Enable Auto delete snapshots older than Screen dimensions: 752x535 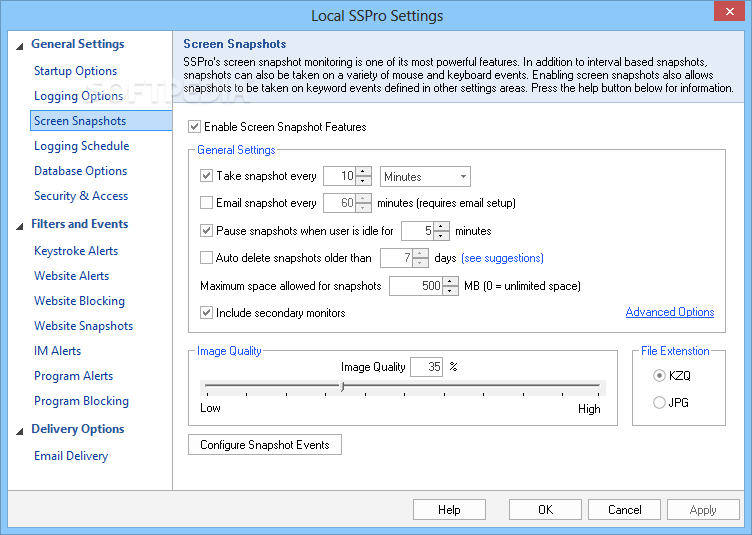pos(206,258)
